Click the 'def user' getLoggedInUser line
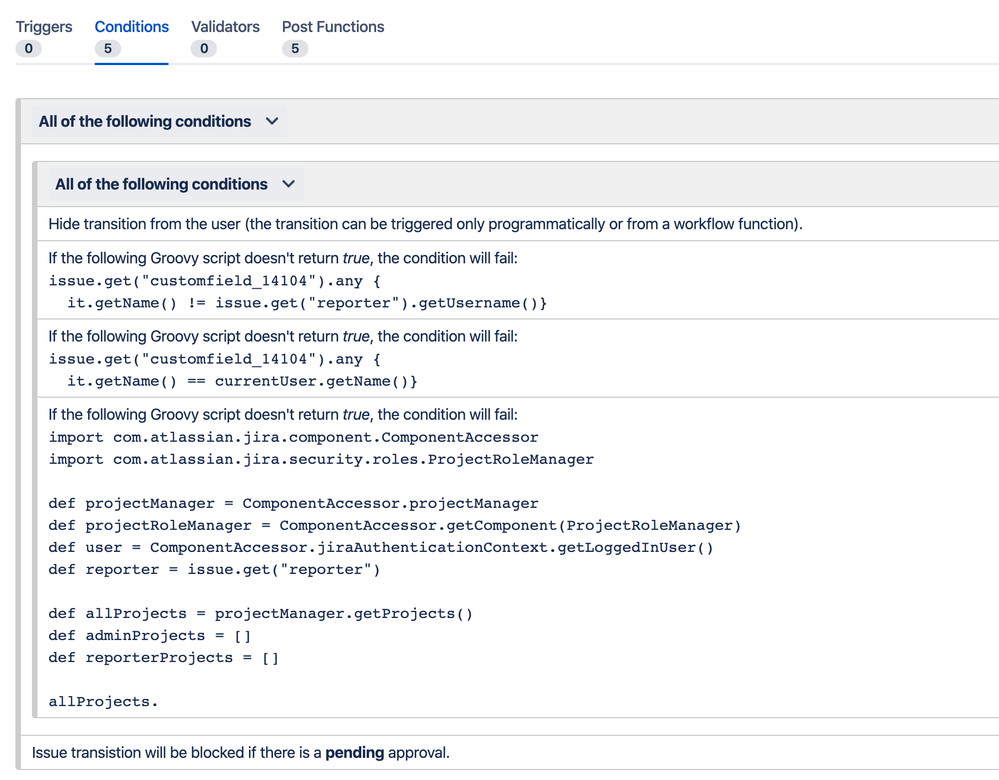 tap(381, 547)
